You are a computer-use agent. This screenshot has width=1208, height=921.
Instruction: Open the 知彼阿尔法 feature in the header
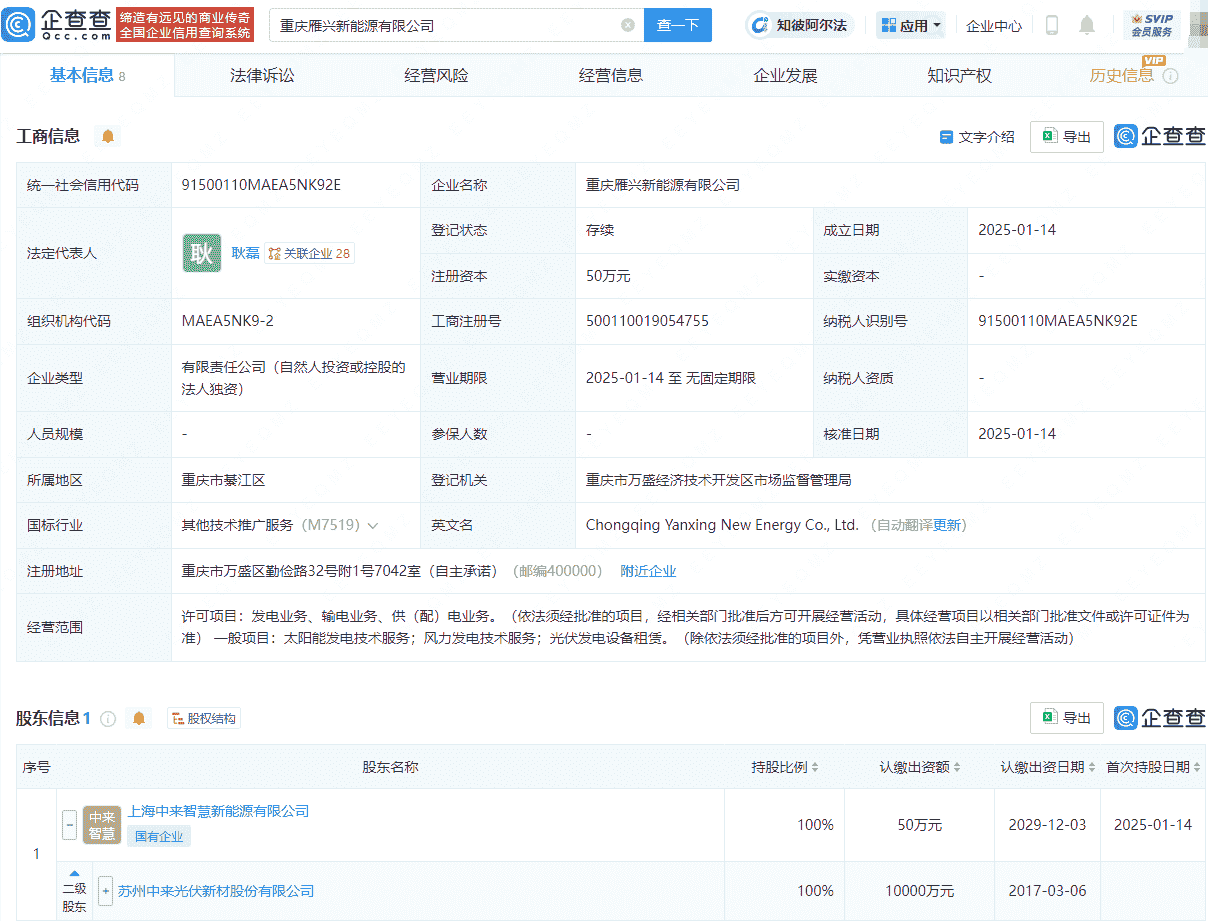point(798,24)
